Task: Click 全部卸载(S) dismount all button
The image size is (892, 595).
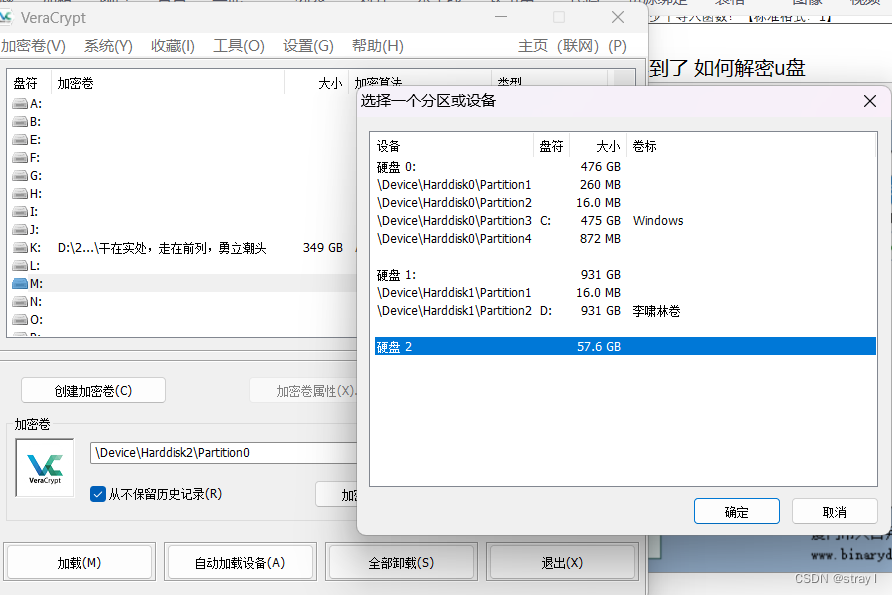Action: [401, 563]
